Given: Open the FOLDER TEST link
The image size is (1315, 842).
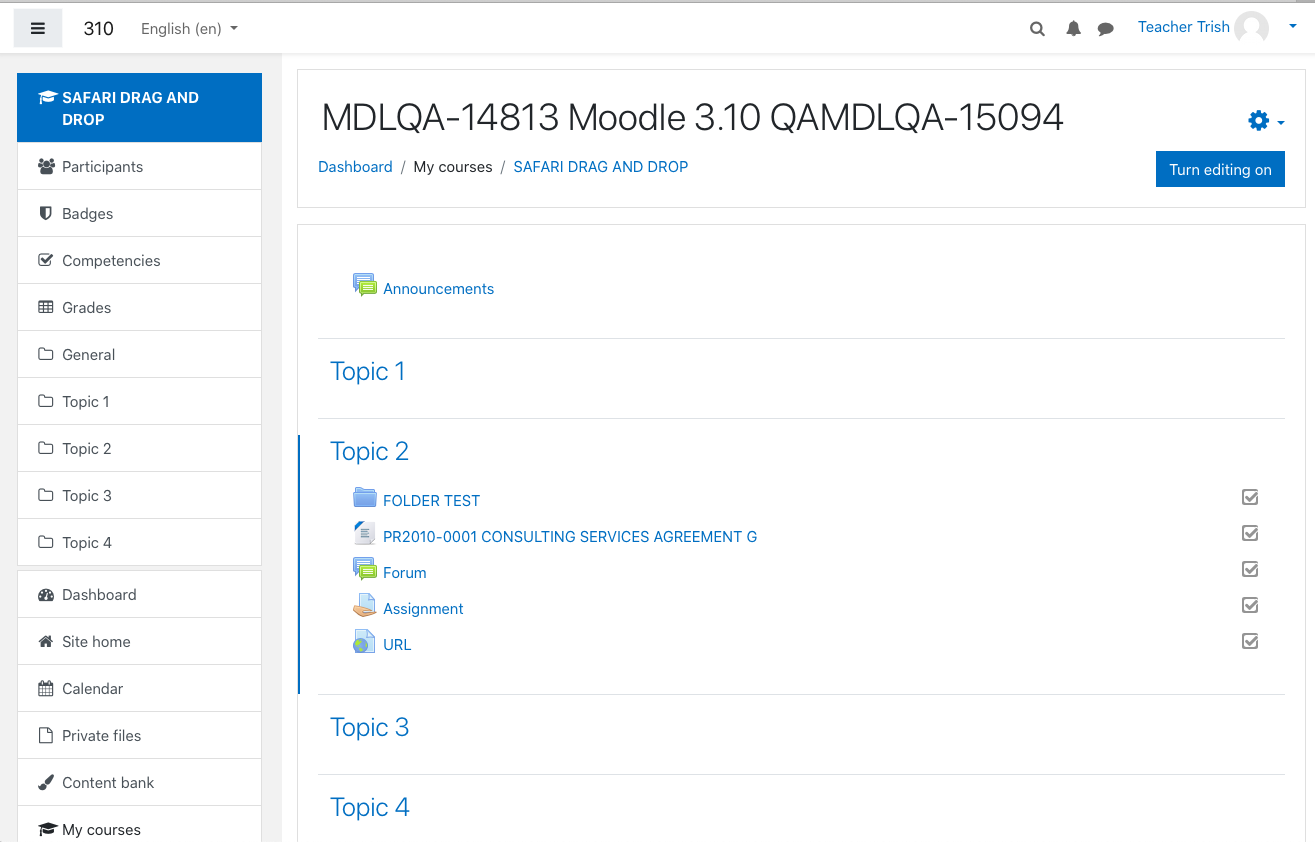Looking at the screenshot, I should pos(431,500).
